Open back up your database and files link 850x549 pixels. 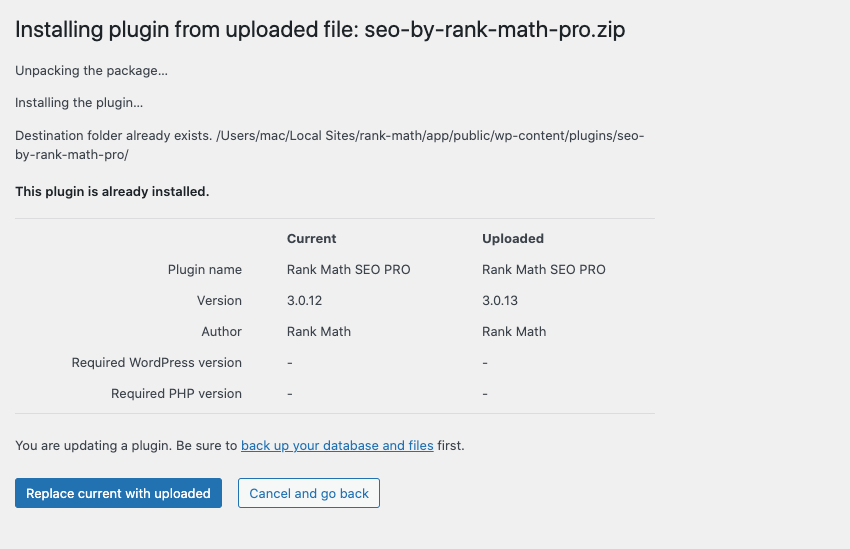[x=337, y=445]
